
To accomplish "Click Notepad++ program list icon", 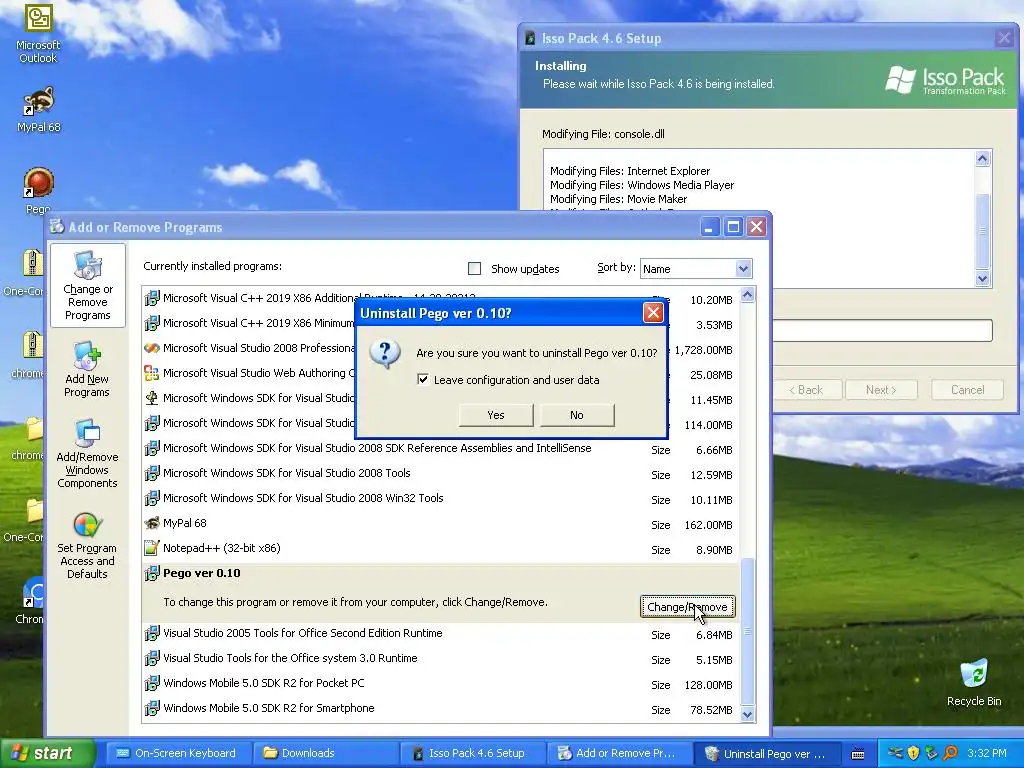I will coord(152,548).
